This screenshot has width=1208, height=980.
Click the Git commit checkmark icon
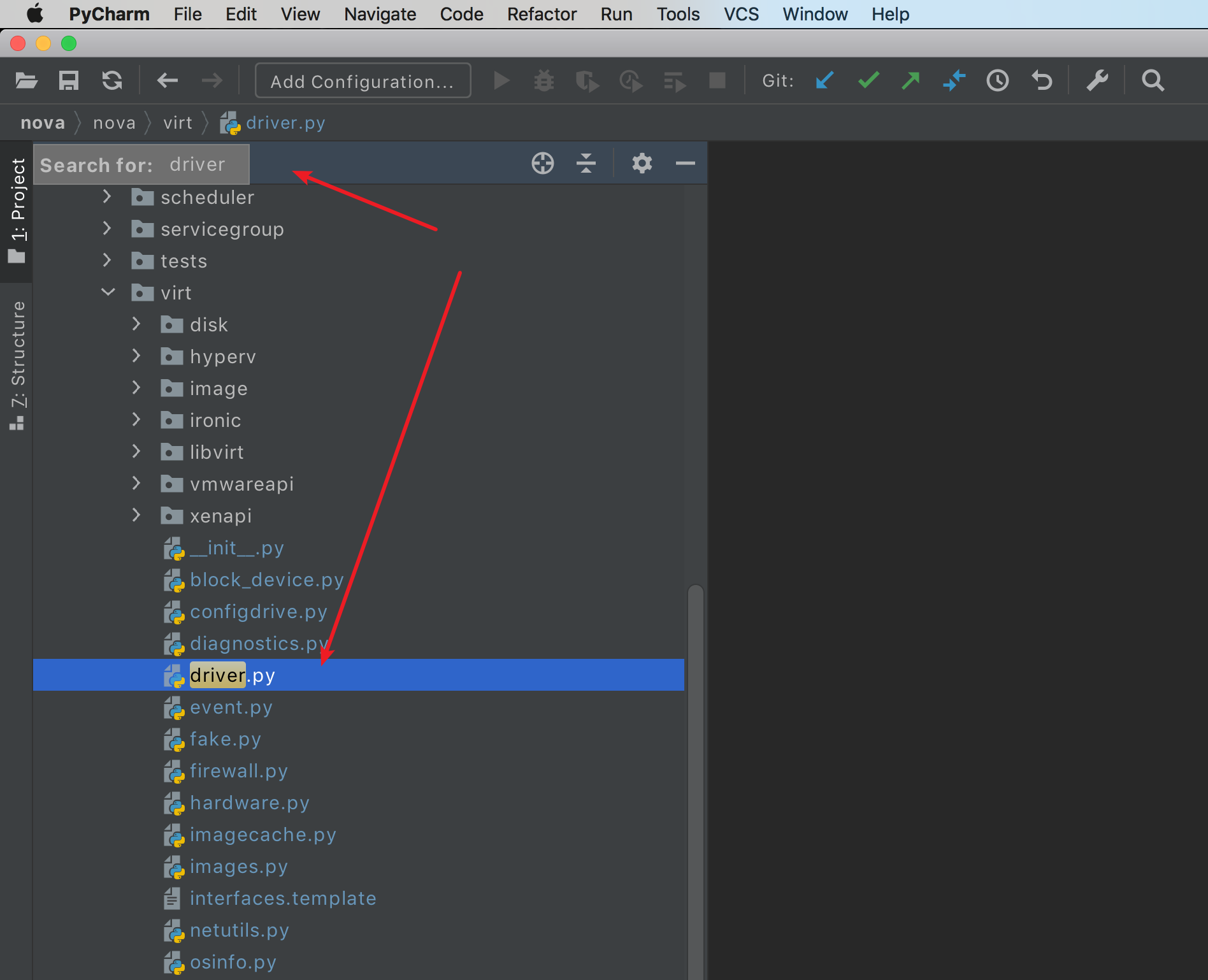(x=868, y=81)
